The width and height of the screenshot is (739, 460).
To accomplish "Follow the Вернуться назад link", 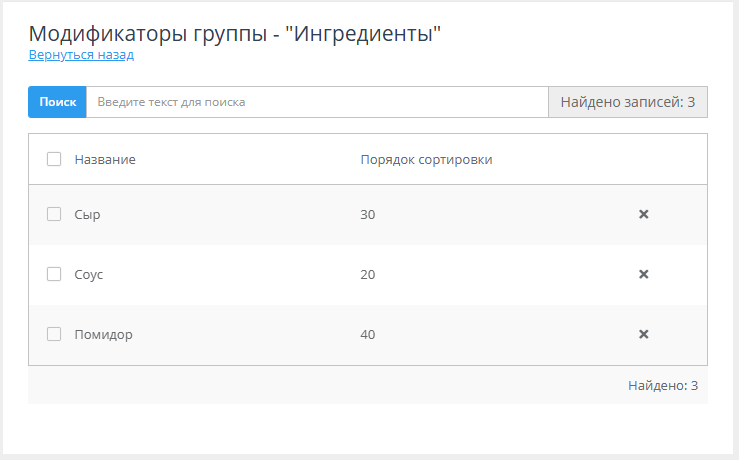I will click(81, 55).
